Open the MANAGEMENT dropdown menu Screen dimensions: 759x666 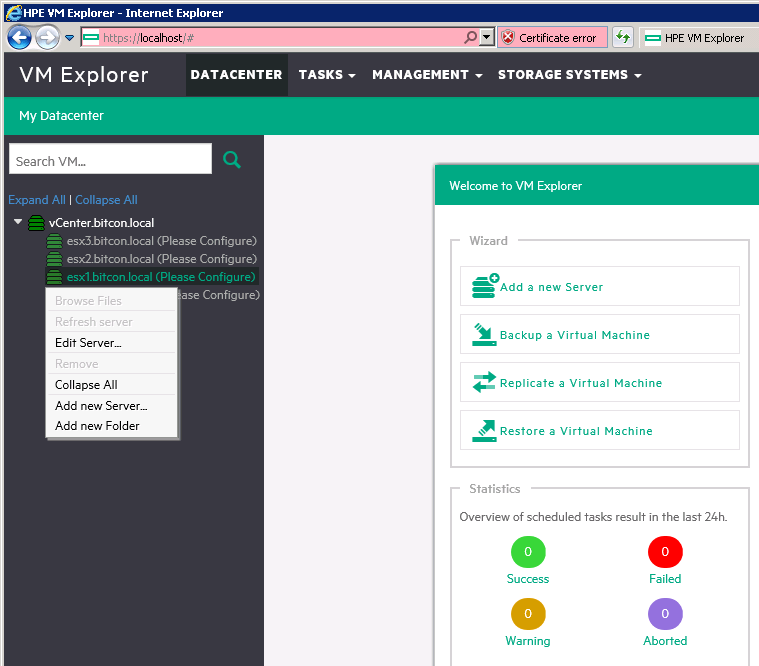point(427,75)
